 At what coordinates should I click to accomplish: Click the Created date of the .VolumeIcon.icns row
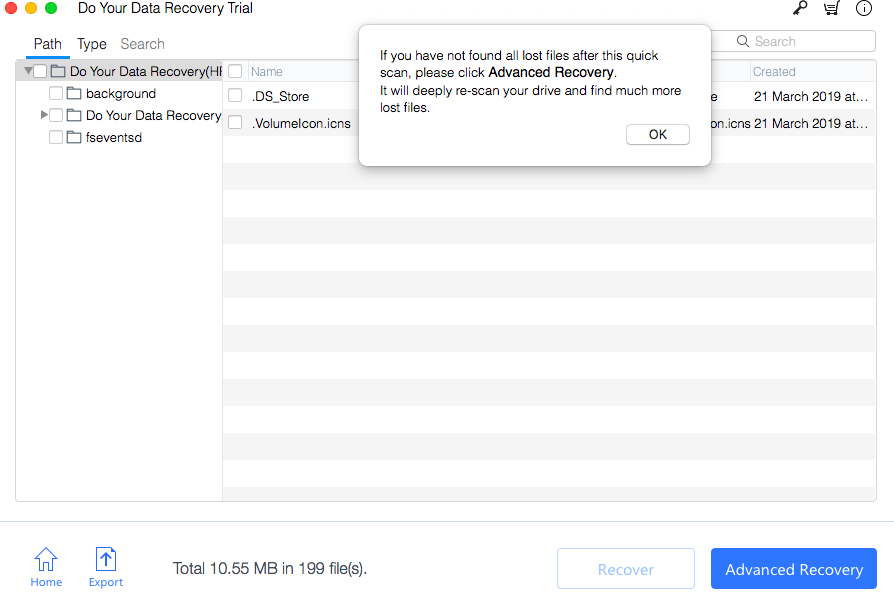click(811, 123)
